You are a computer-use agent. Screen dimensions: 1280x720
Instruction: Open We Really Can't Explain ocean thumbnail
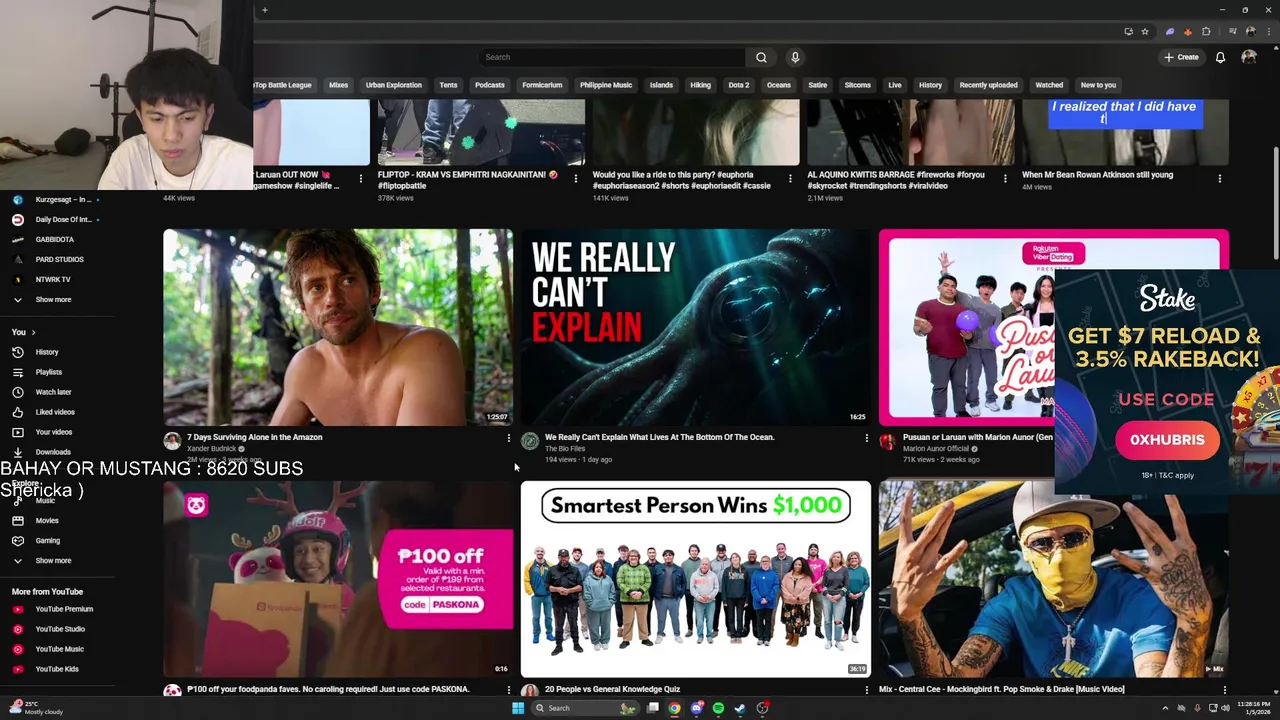(x=696, y=328)
